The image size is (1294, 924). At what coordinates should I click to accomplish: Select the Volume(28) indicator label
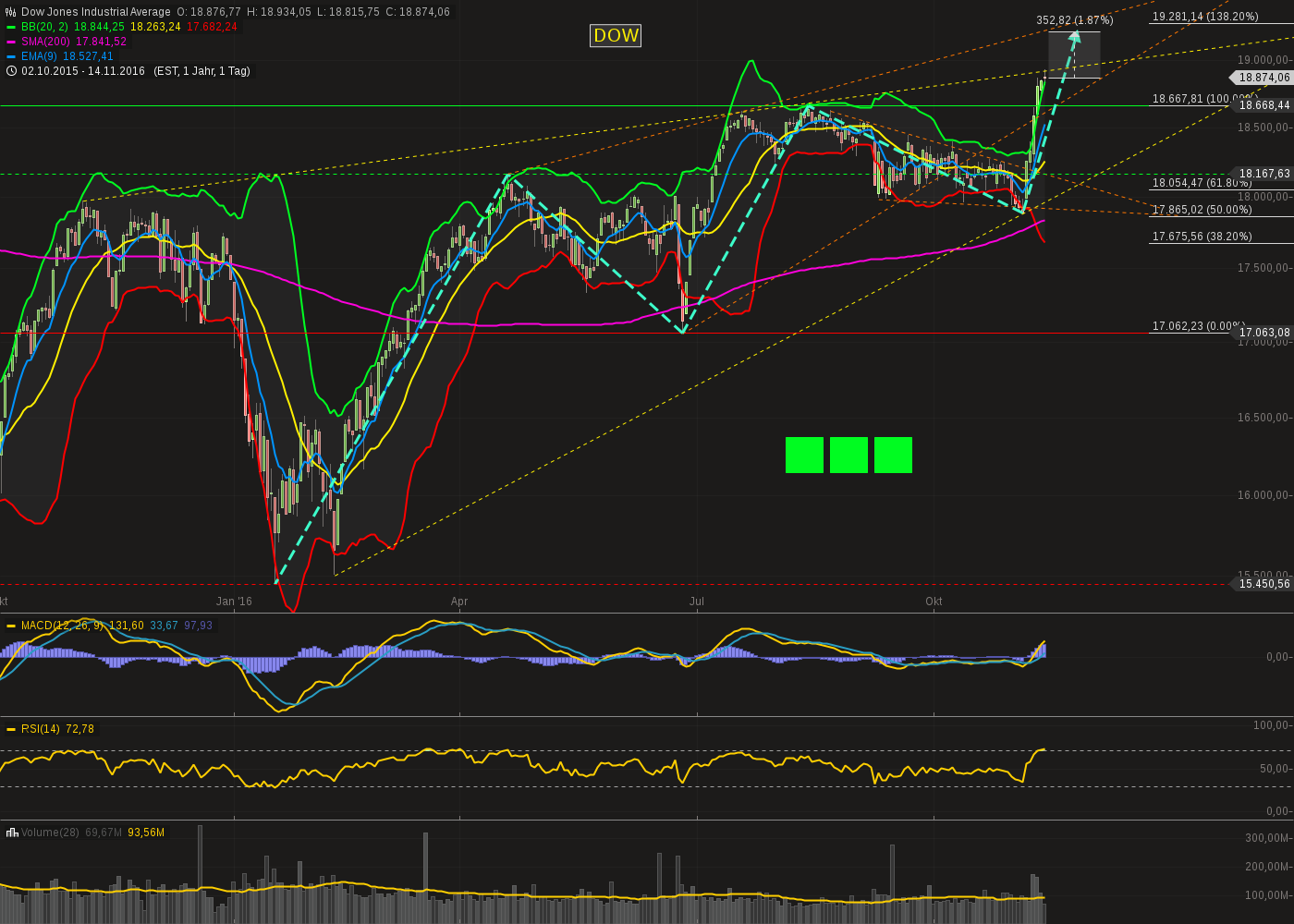pyautogui.click(x=51, y=833)
